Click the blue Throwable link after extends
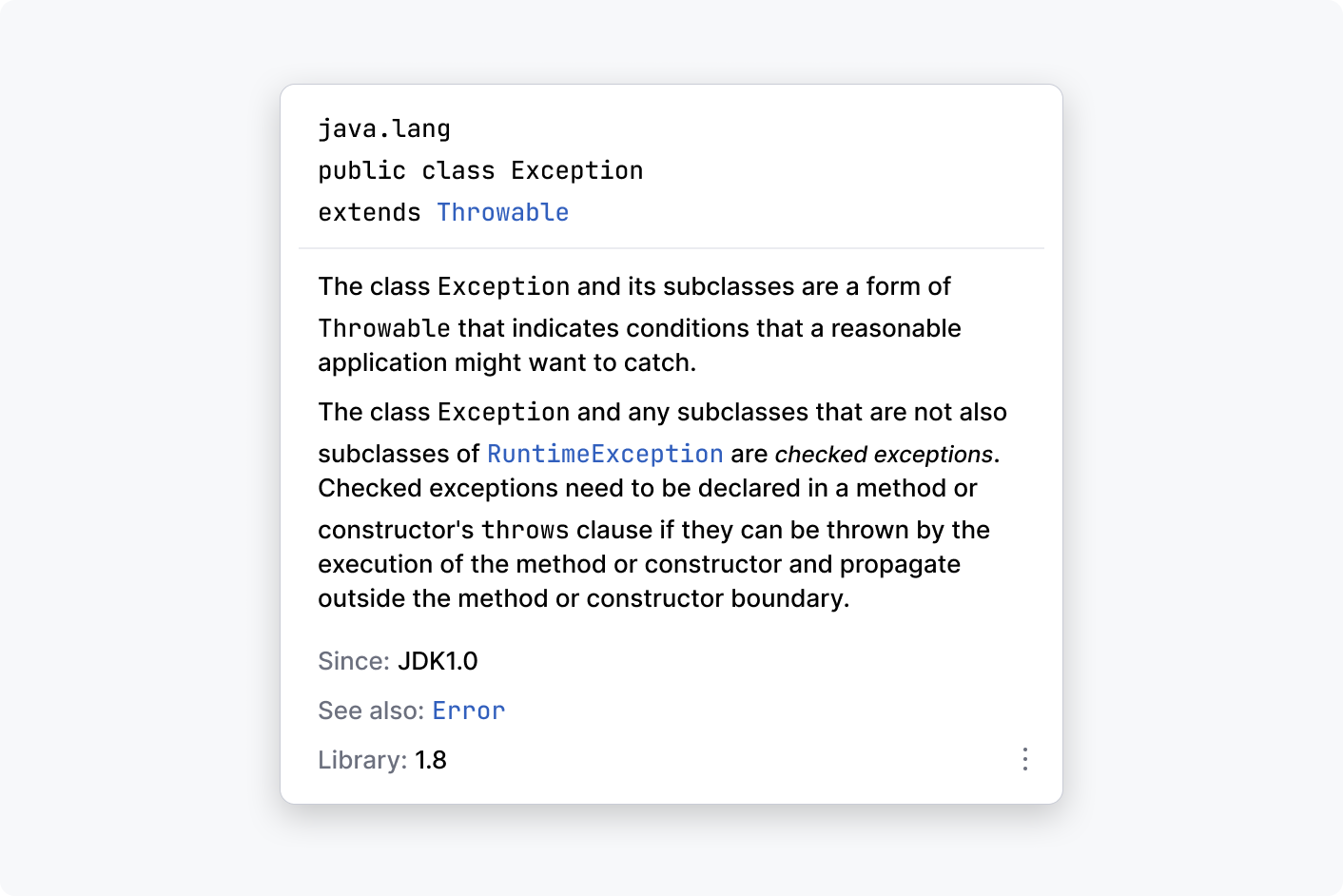The image size is (1343, 896). click(502, 212)
